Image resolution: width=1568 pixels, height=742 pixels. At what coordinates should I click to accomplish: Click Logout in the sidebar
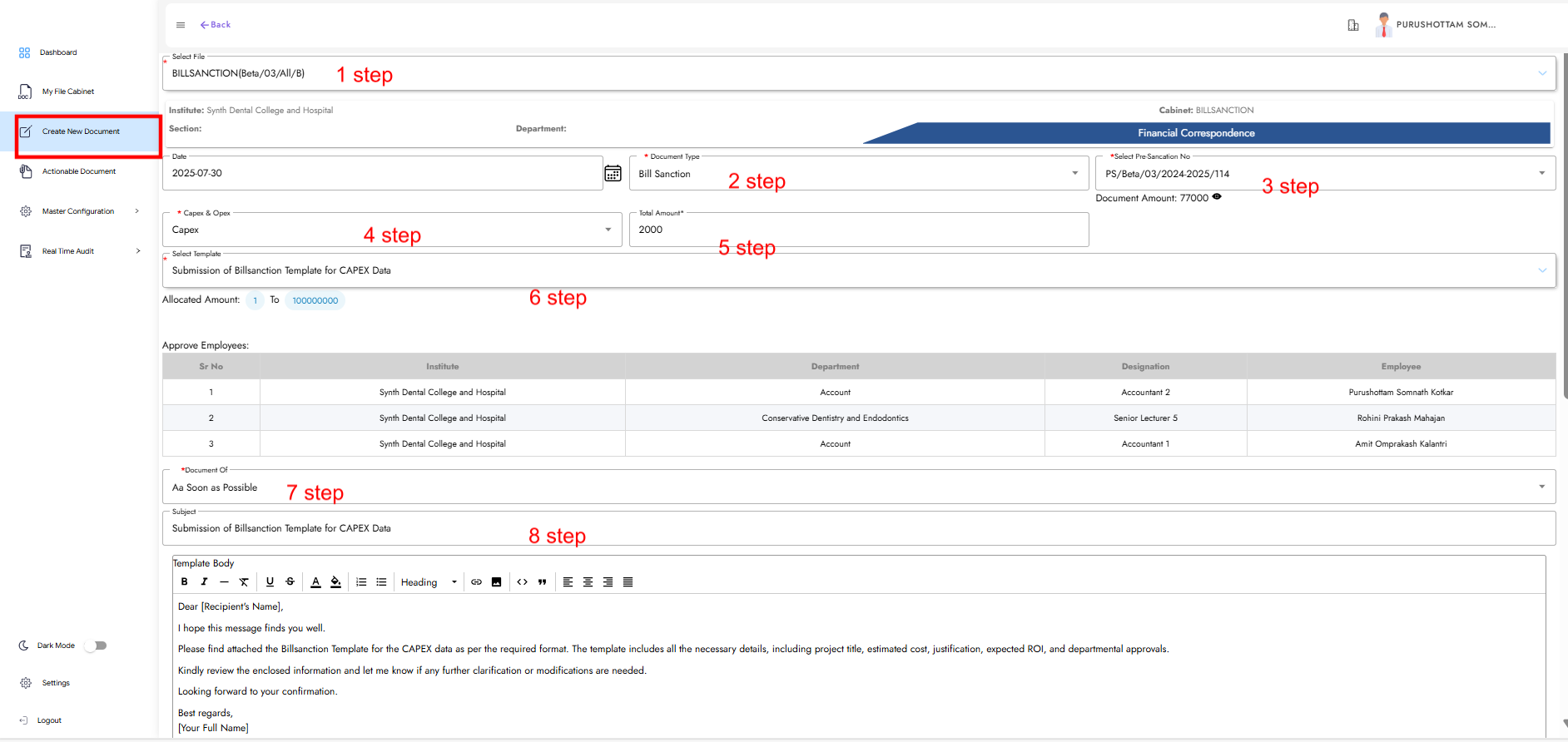(x=49, y=720)
